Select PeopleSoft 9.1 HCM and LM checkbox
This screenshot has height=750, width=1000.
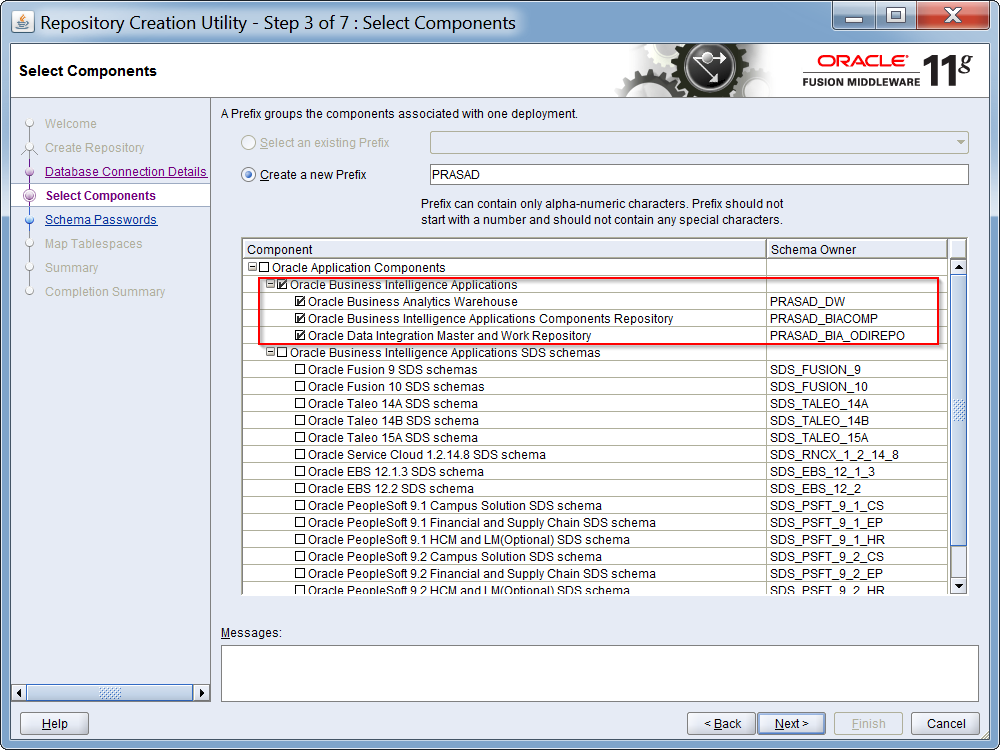pos(300,540)
